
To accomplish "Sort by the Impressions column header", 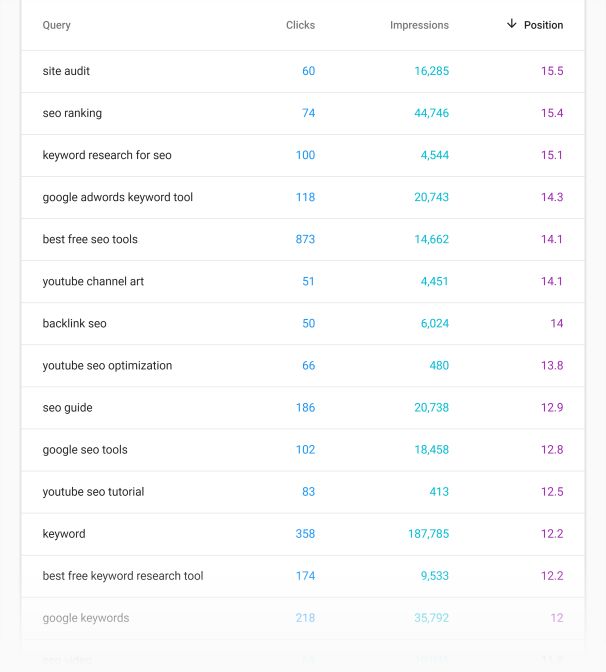I will coord(419,25).
